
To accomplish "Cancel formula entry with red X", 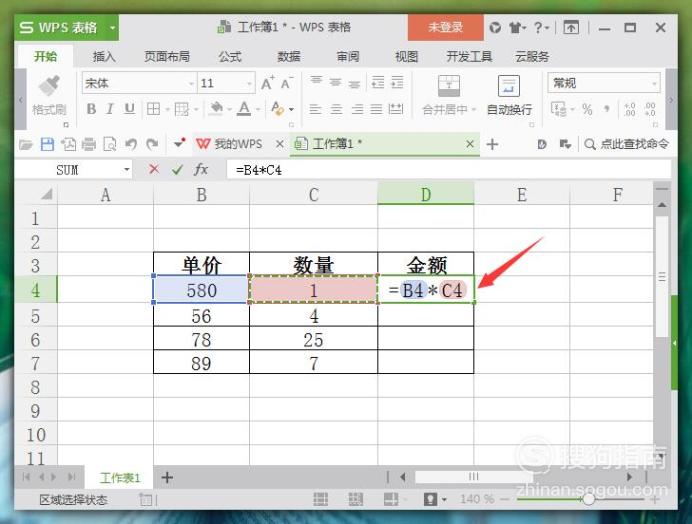I will pos(154,169).
